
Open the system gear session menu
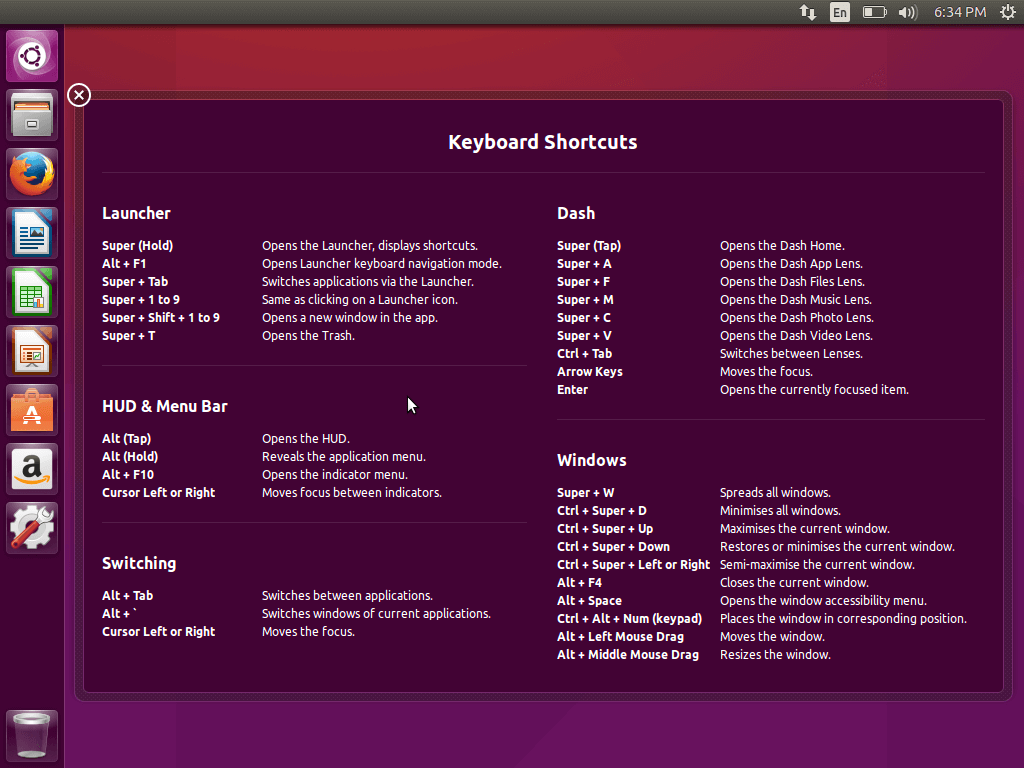[x=1006, y=12]
